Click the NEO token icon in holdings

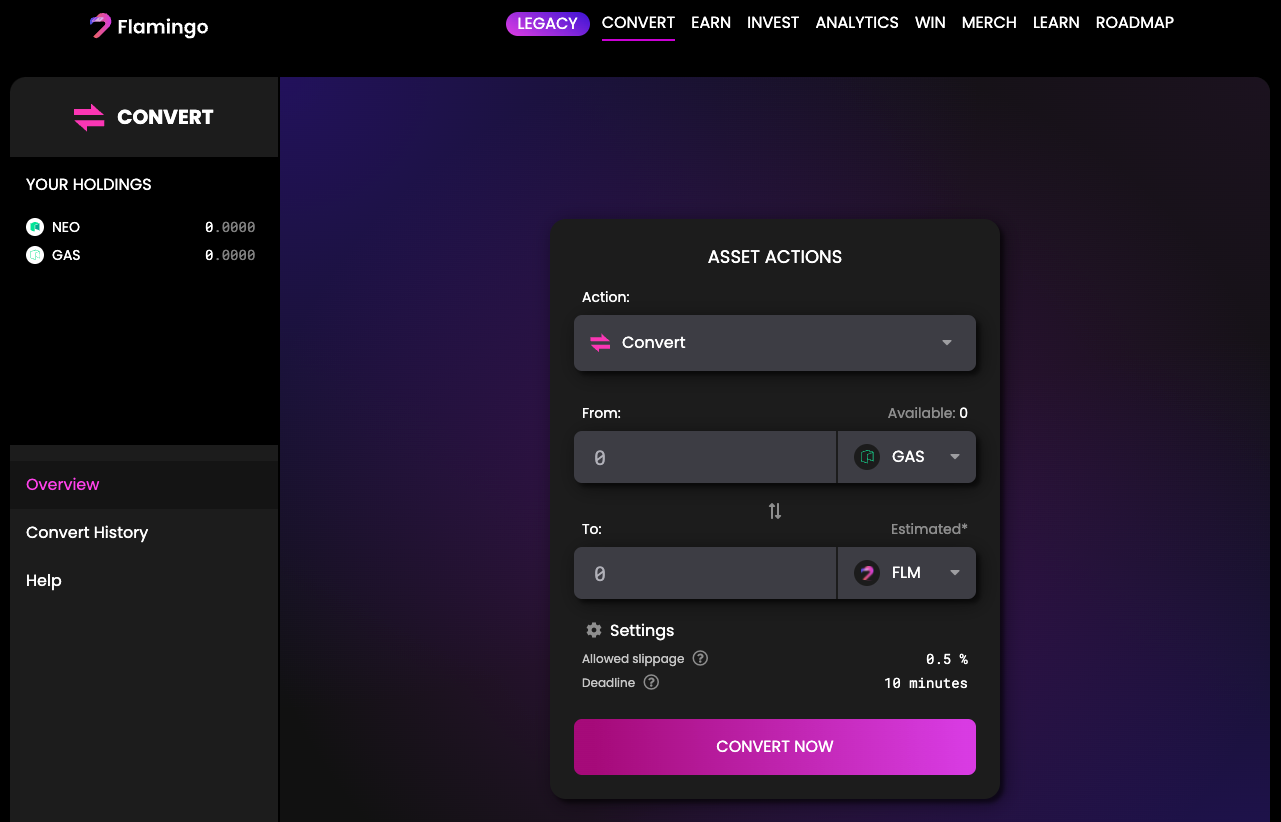(x=35, y=227)
